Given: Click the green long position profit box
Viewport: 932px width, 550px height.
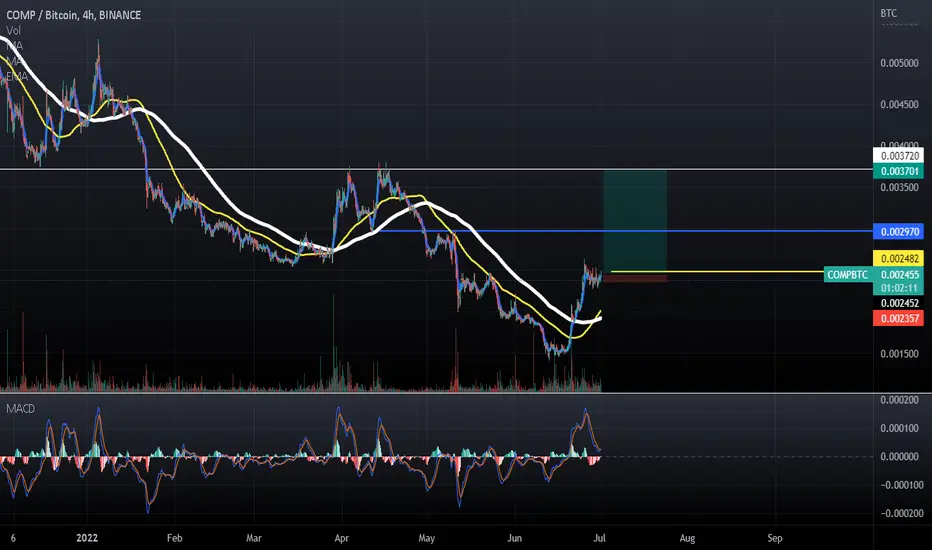Looking at the screenshot, I should [635, 221].
